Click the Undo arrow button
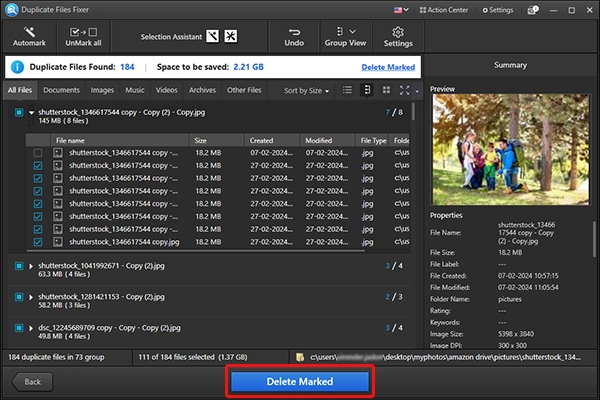 294,37
